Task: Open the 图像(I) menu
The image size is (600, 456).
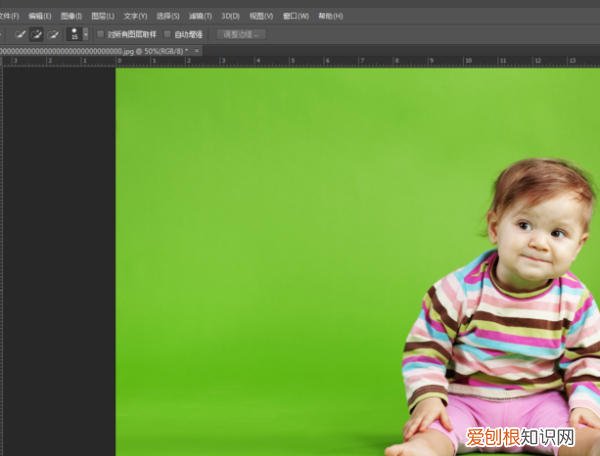Action: click(71, 17)
